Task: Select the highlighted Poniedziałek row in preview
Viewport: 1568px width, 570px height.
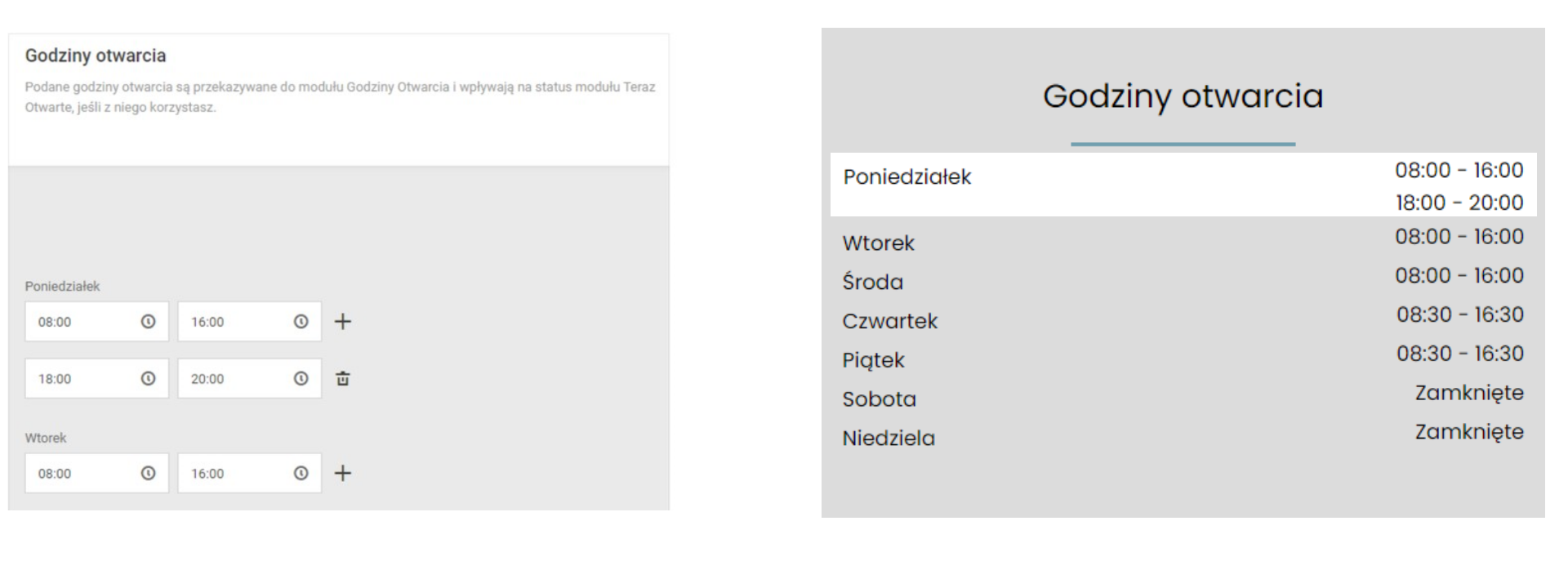Action: pos(1183,185)
